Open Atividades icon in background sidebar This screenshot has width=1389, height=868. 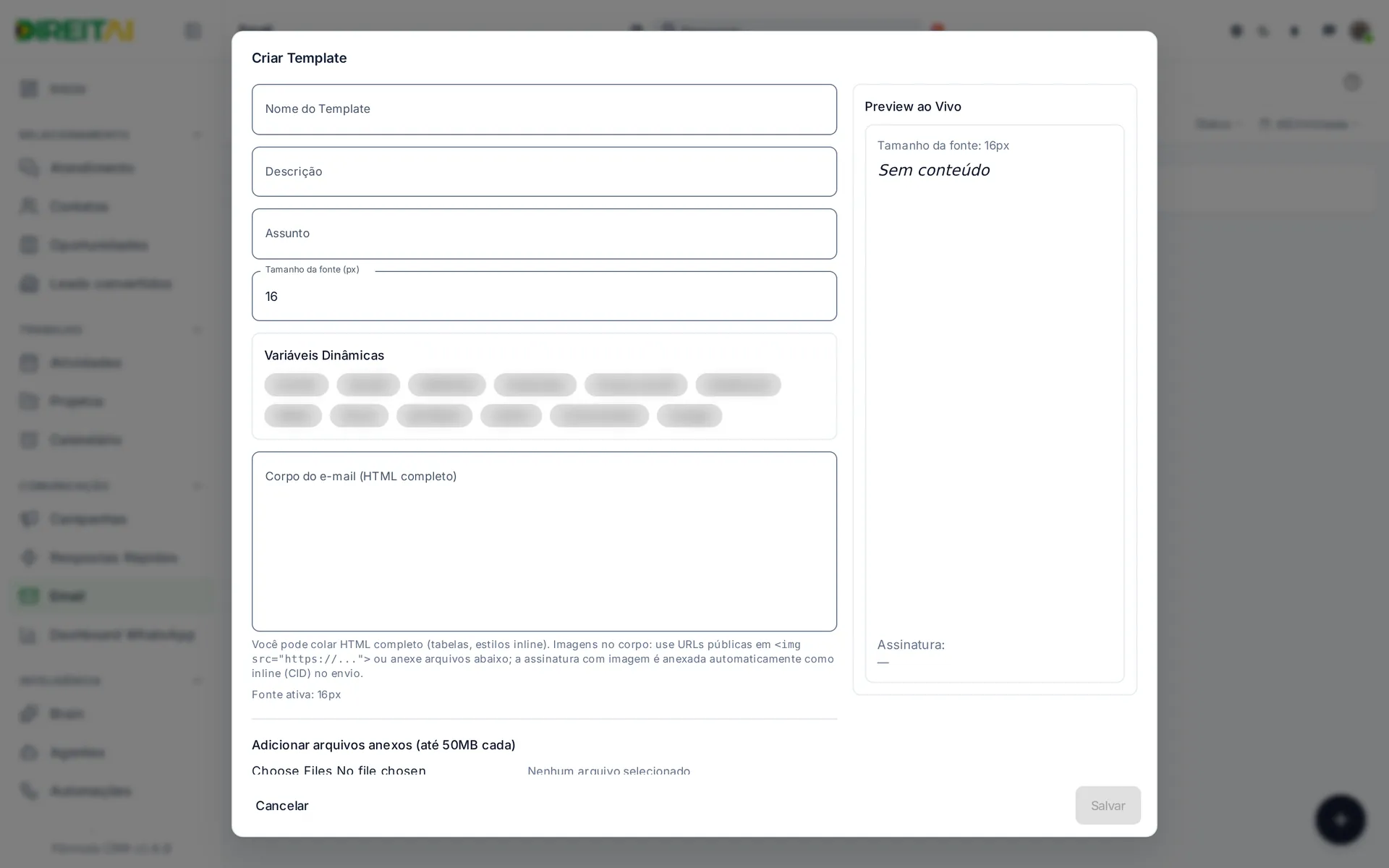click(x=29, y=362)
